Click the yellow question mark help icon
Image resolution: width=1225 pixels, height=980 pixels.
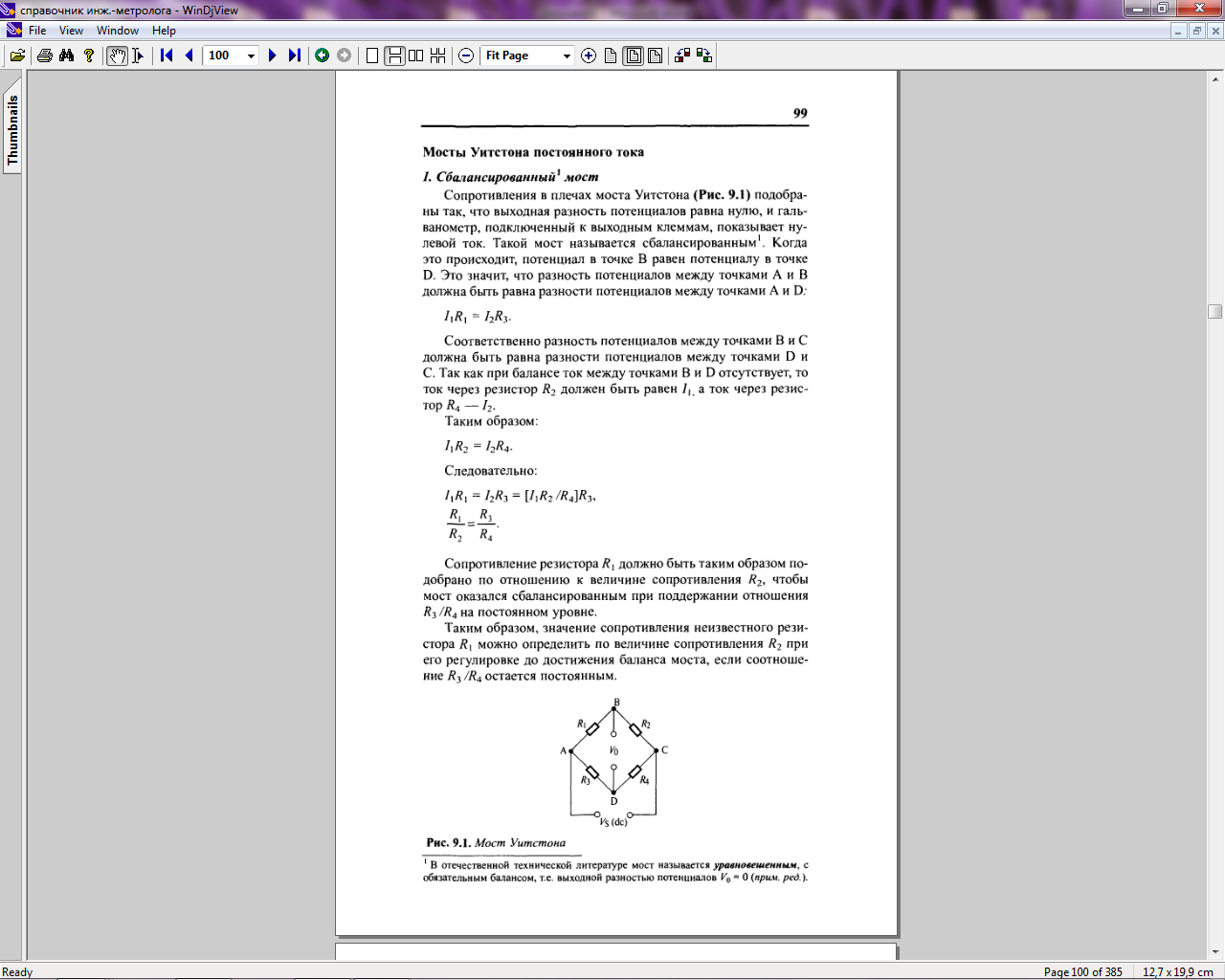(89, 56)
